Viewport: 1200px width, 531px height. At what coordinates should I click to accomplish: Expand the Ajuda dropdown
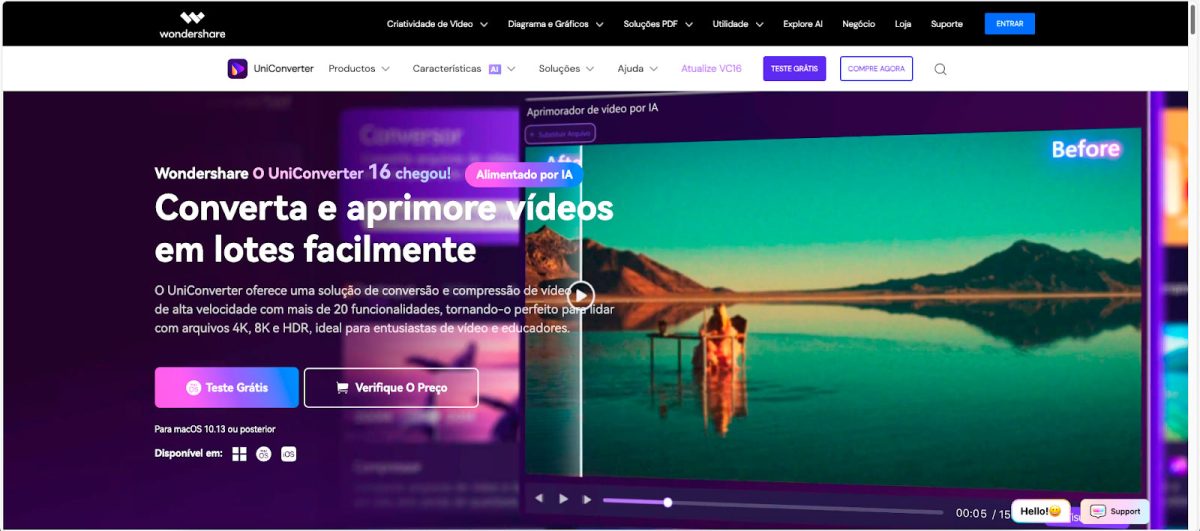(x=637, y=69)
